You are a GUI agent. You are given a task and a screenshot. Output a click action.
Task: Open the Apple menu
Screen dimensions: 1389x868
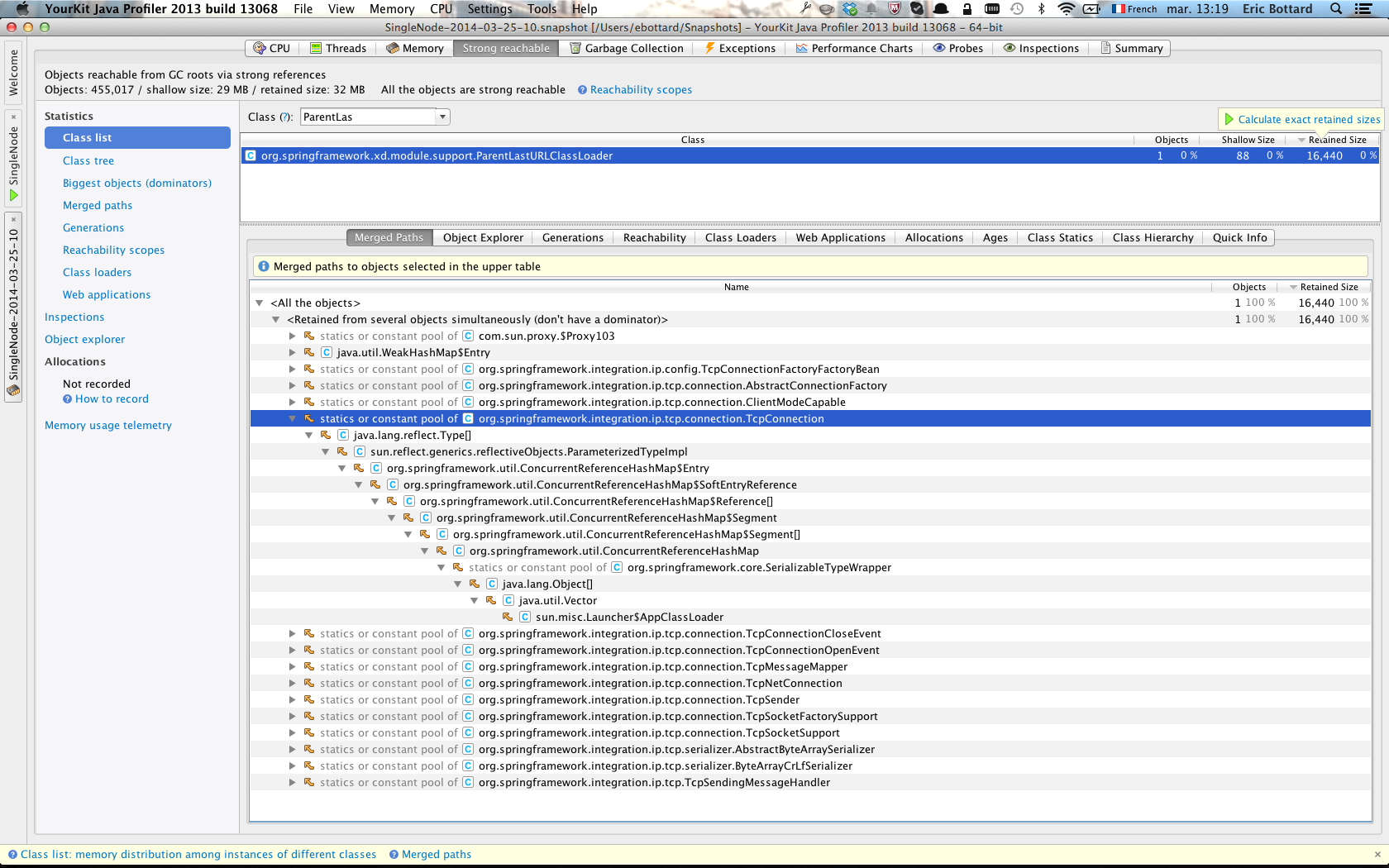click(22, 9)
